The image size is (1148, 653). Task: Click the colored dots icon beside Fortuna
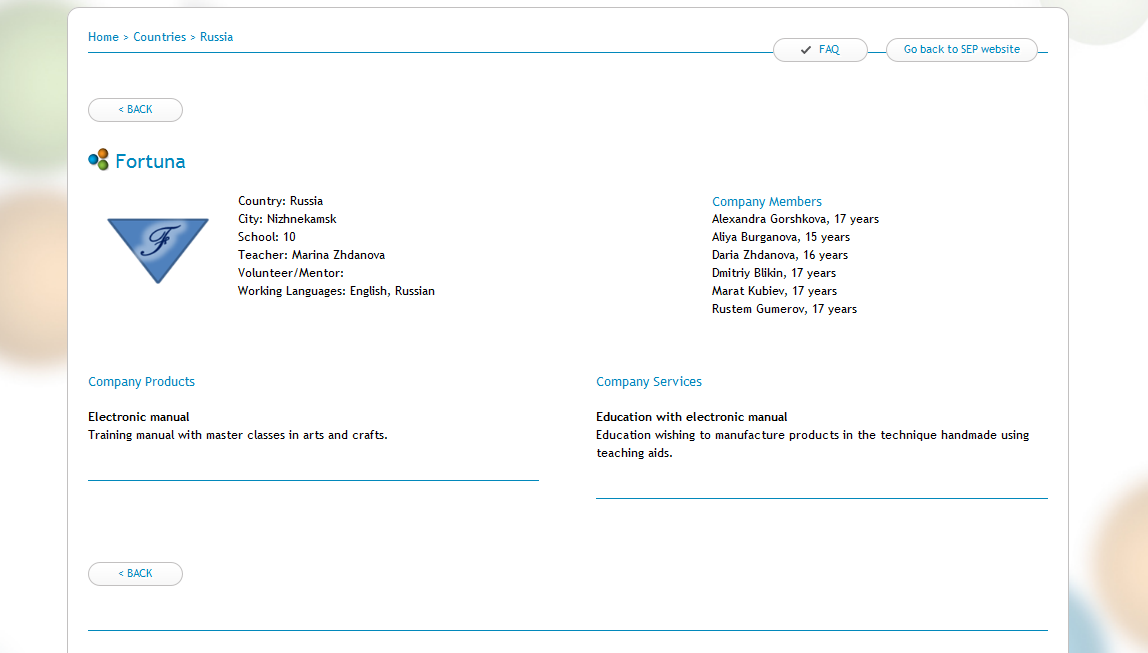pos(98,160)
